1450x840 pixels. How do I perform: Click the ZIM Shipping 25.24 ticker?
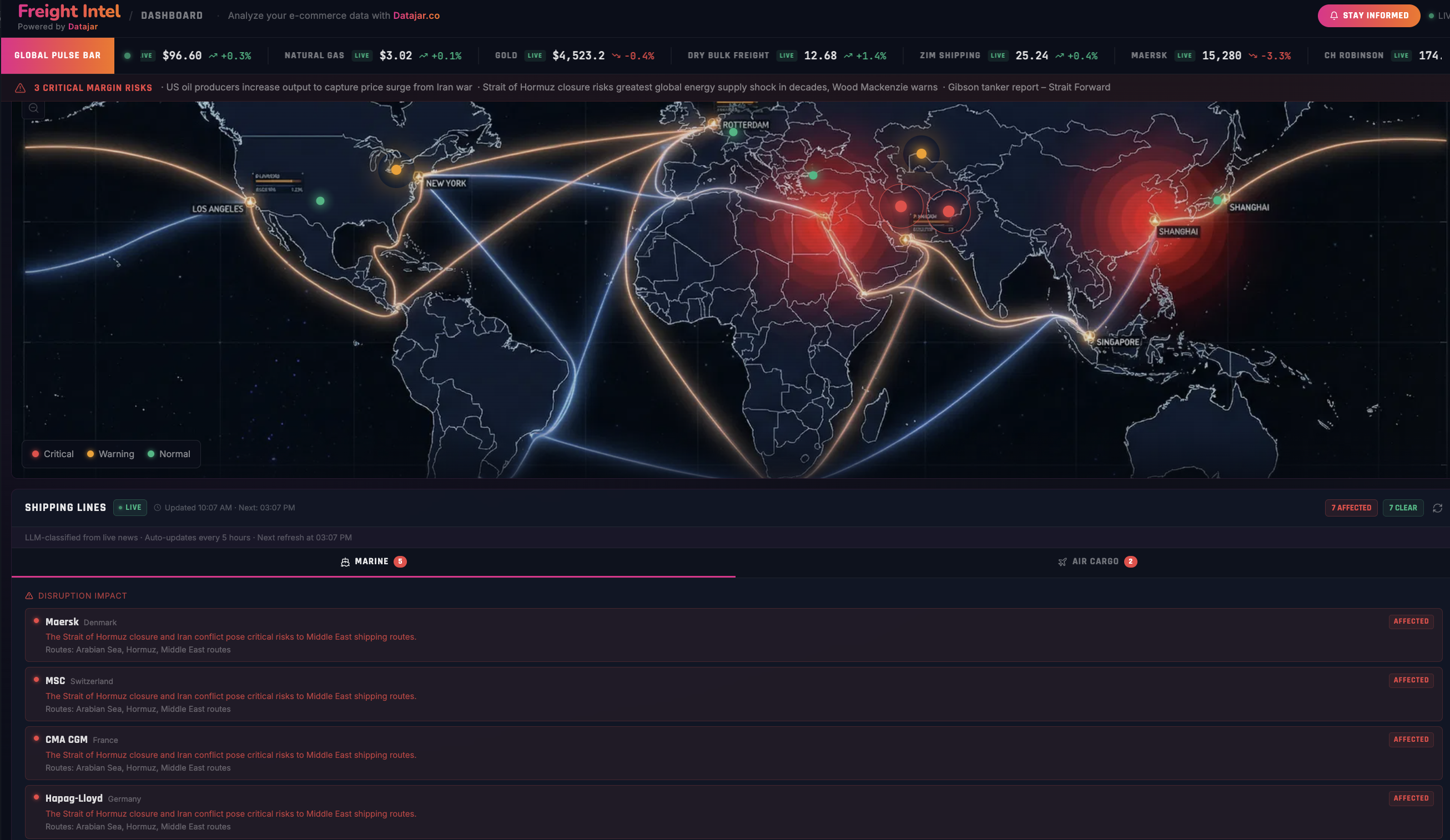click(1009, 56)
